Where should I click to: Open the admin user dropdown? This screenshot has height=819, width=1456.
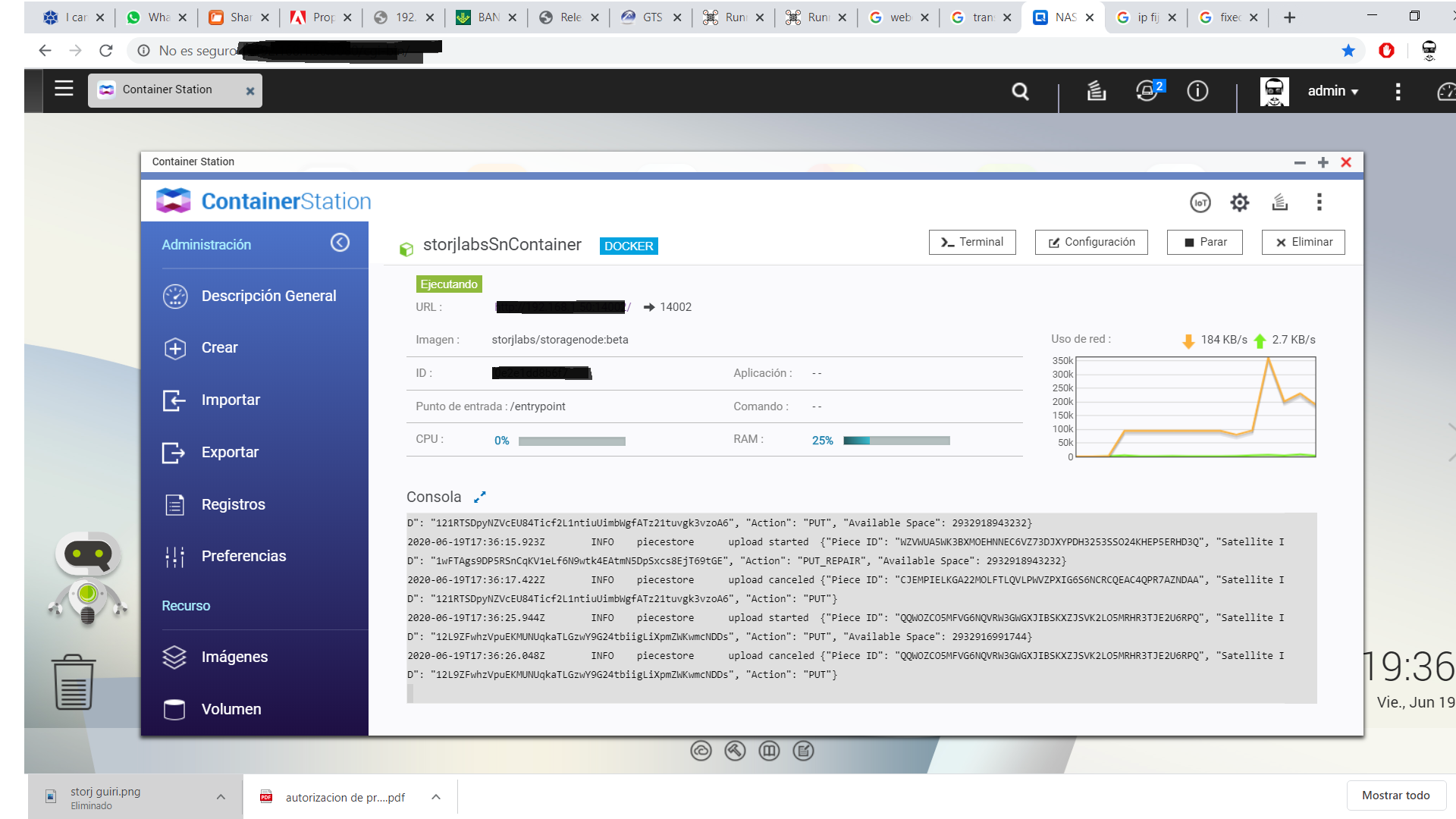coord(1332,91)
